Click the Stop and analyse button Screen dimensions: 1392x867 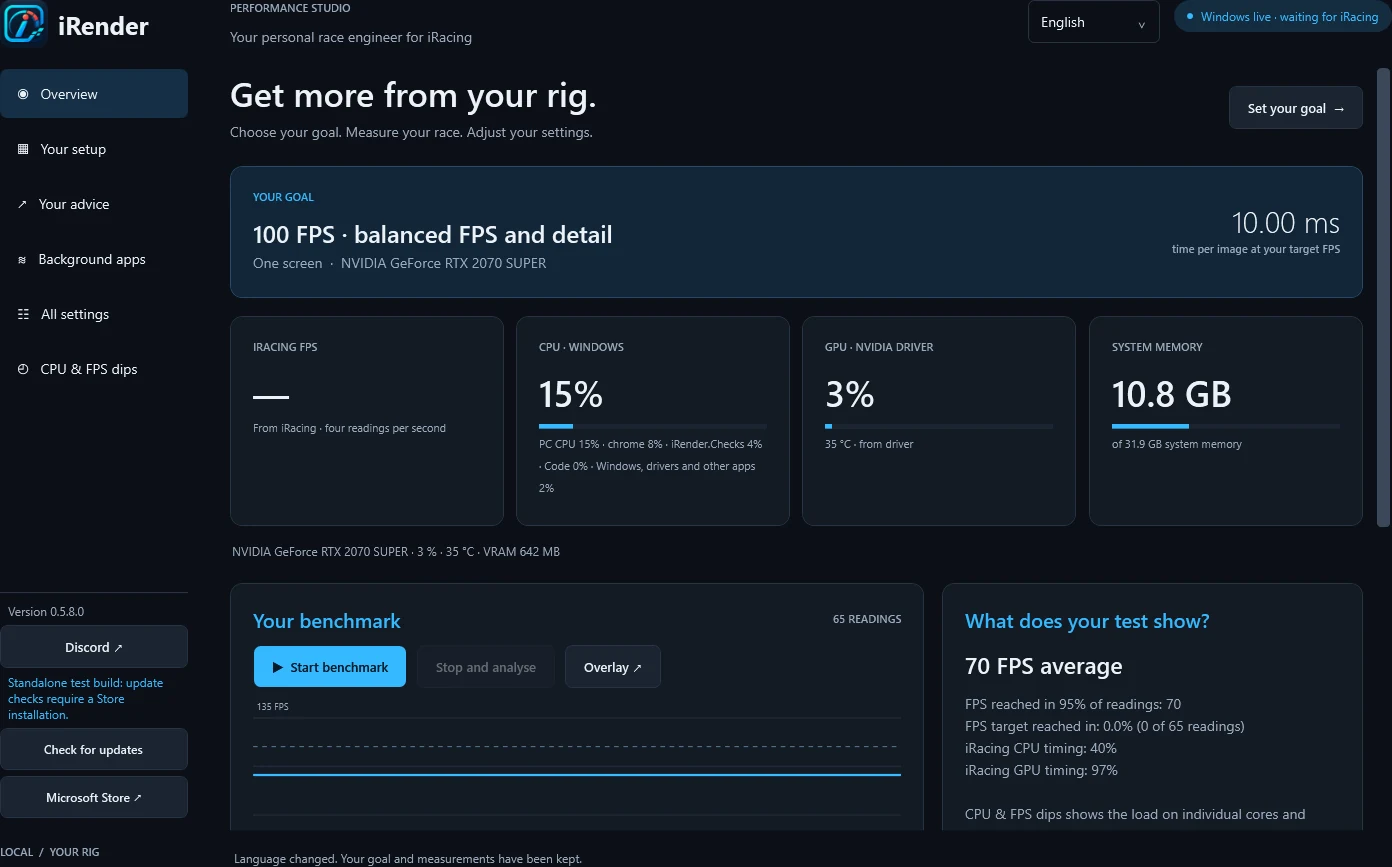click(486, 667)
